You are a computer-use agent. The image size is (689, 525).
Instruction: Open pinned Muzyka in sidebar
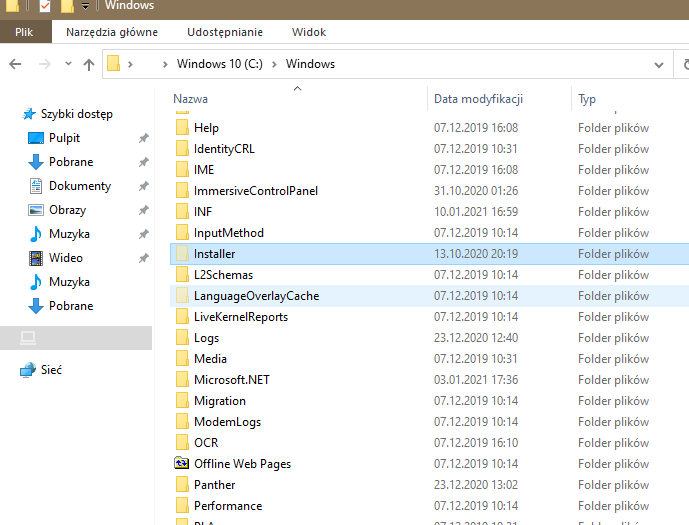pyautogui.click(x=69, y=234)
